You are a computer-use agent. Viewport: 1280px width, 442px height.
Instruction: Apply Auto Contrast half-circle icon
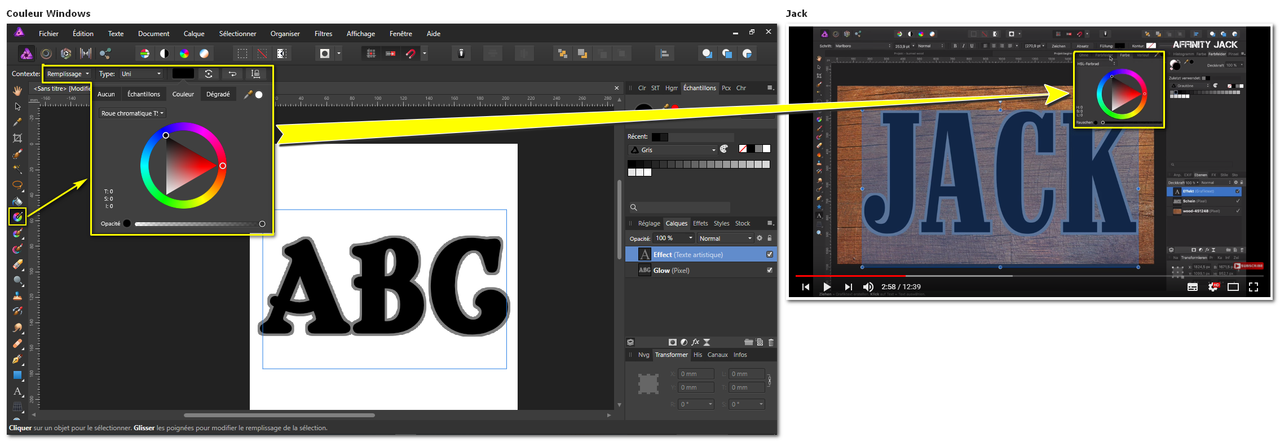(x=163, y=53)
